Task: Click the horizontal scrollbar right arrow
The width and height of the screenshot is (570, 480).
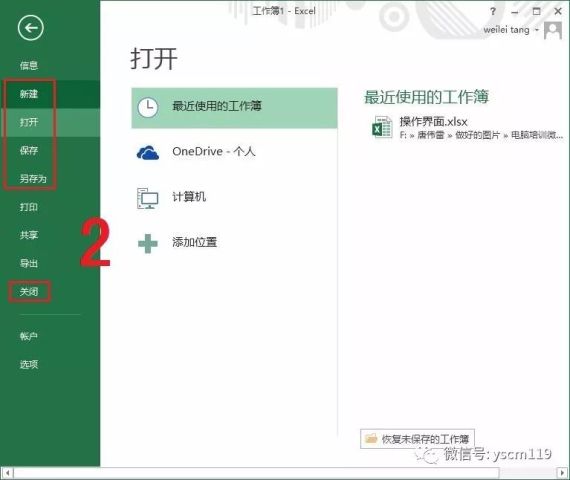Action: [562, 473]
